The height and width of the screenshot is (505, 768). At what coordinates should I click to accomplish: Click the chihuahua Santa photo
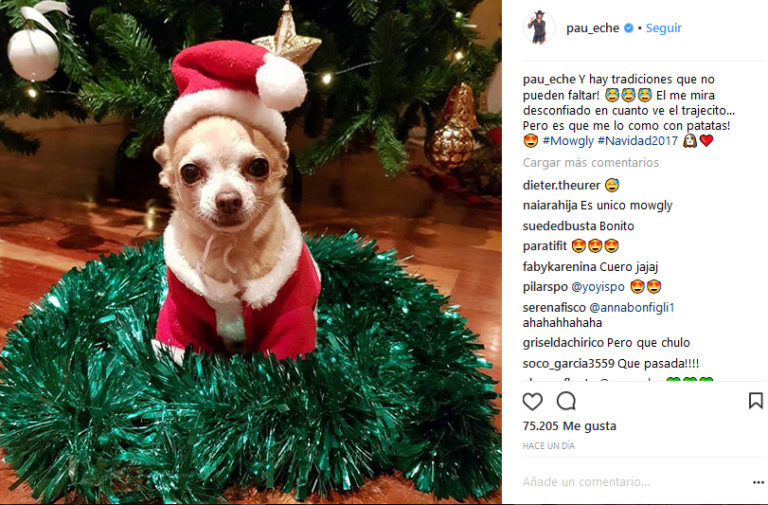tap(251, 252)
